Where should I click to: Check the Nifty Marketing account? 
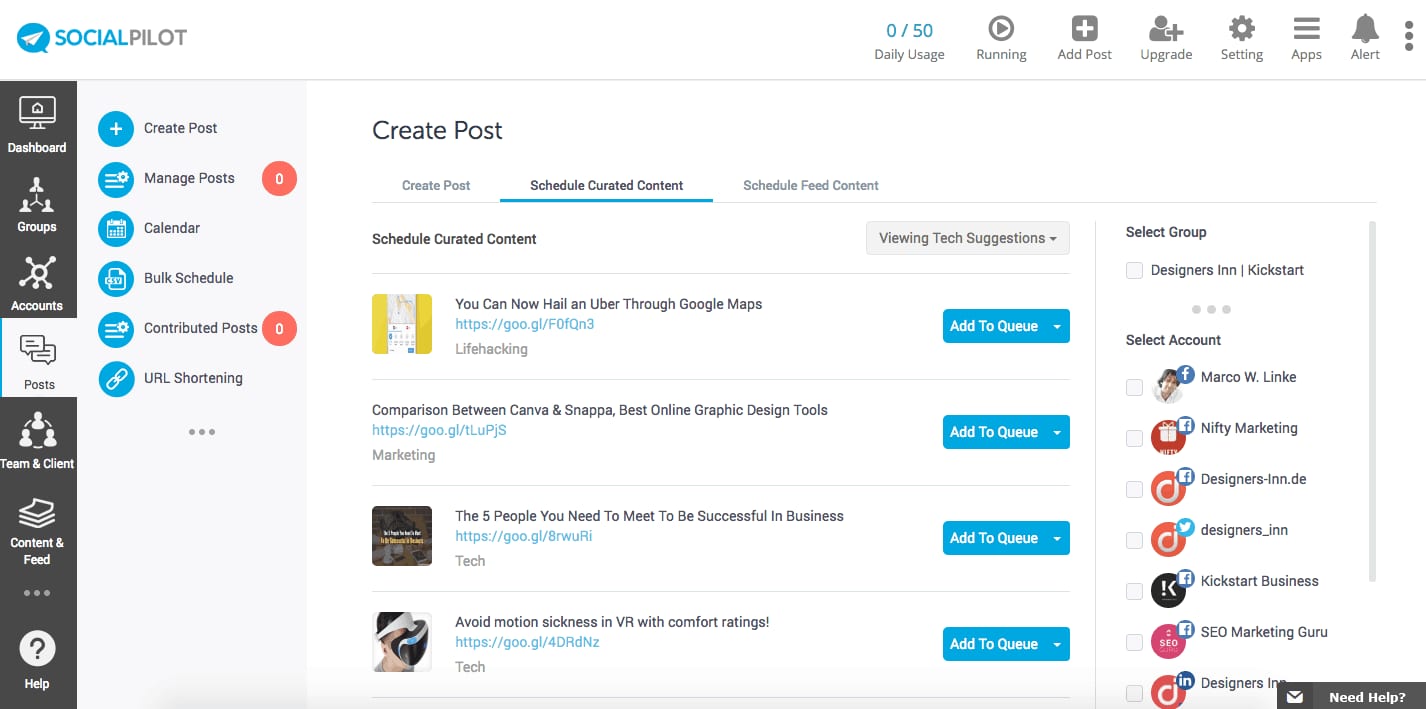1134,438
